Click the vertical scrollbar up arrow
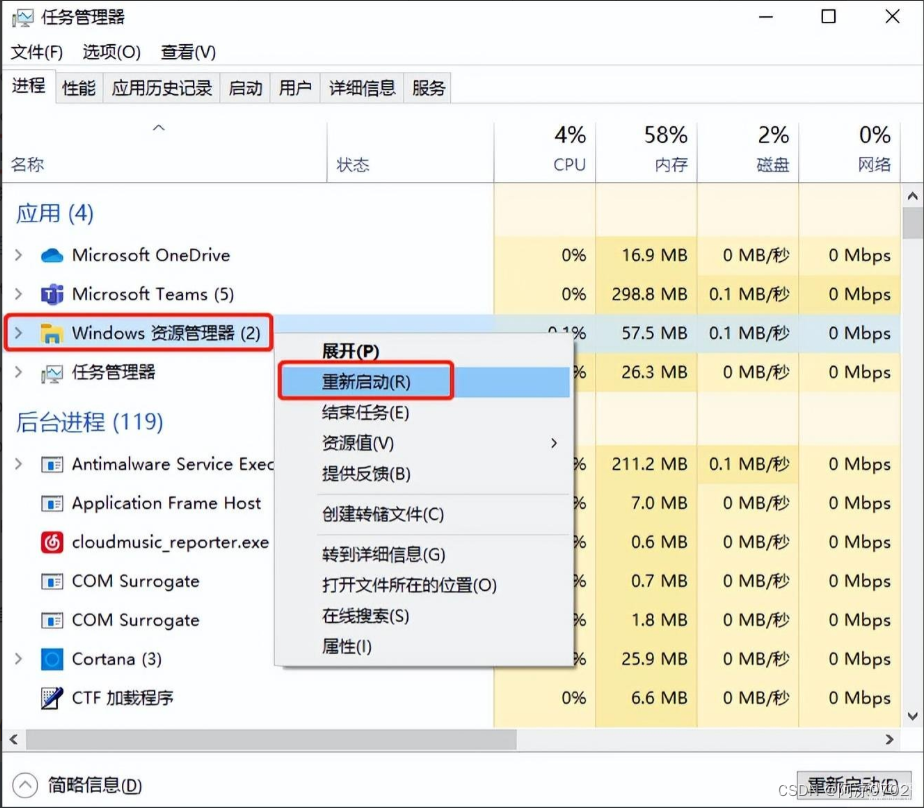Image resolution: width=924 pixels, height=808 pixels. 912,196
